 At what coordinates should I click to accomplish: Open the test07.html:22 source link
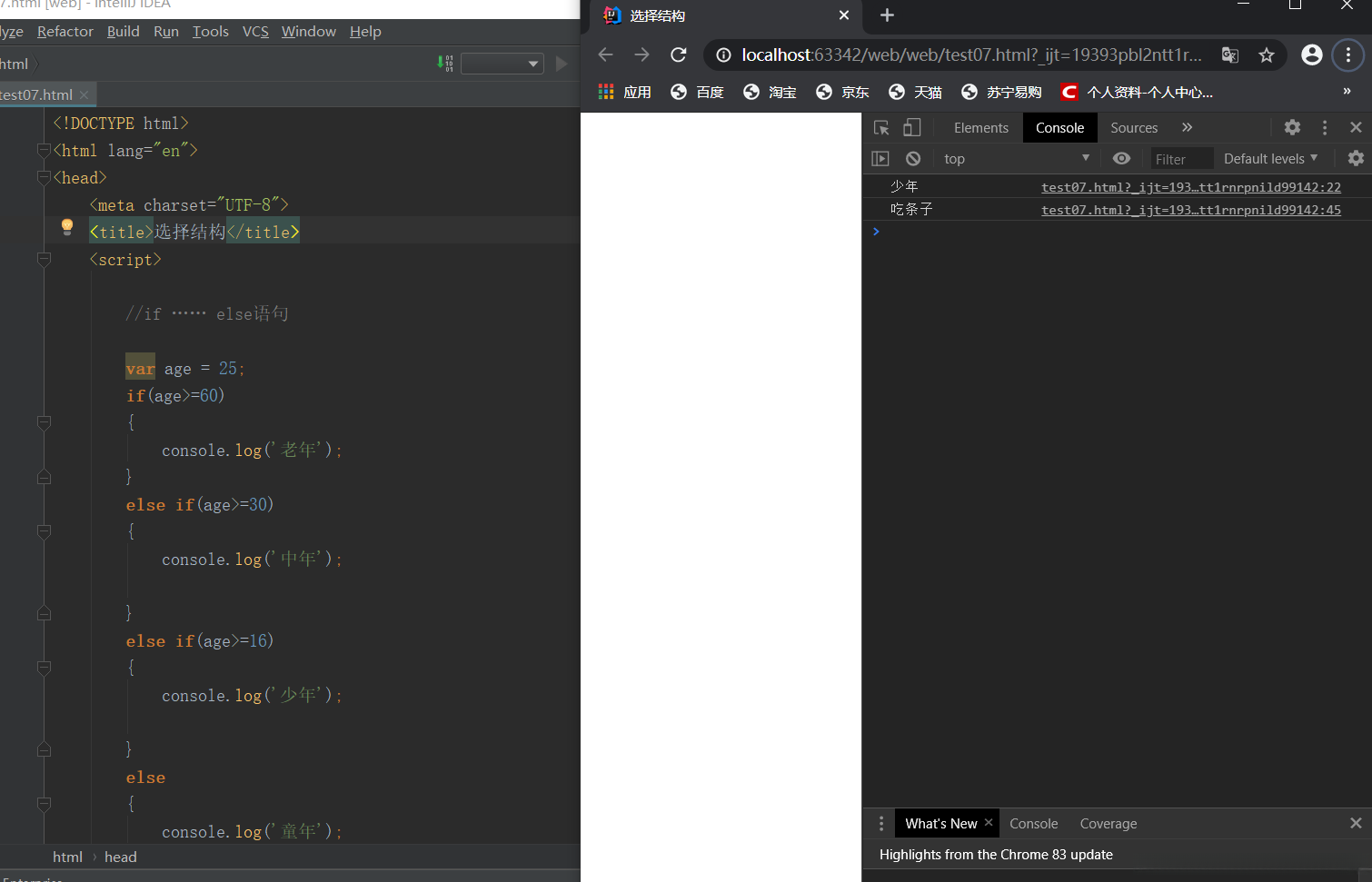1190,187
